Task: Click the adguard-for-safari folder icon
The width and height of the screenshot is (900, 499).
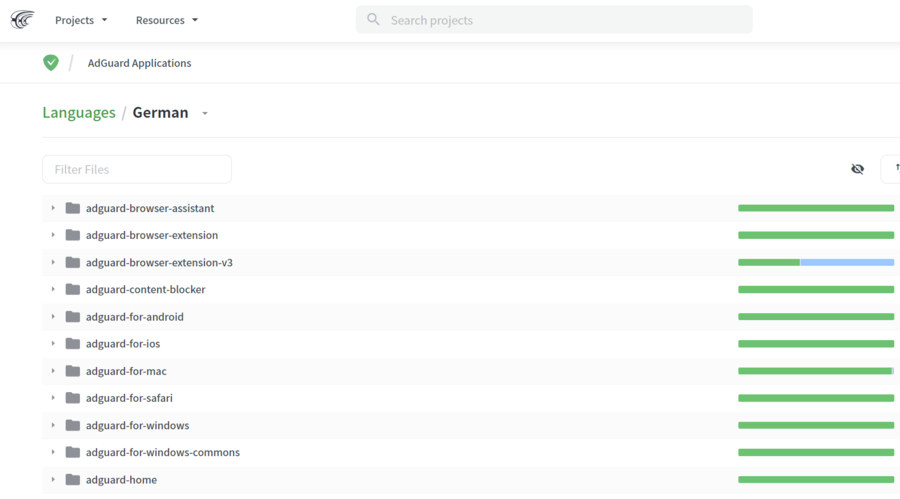Action: coord(72,398)
